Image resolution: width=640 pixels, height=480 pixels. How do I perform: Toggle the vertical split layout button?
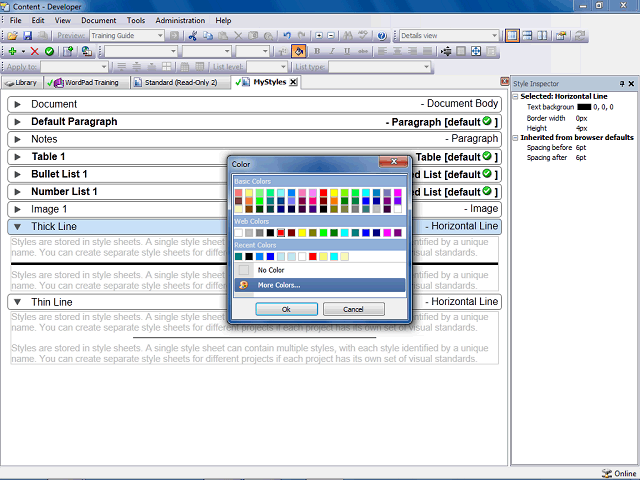coord(542,36)
